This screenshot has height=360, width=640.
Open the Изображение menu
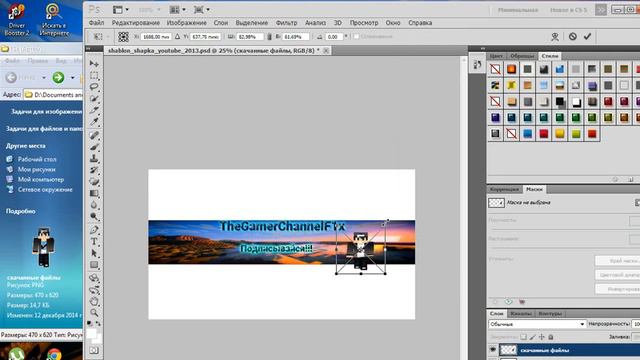pos(187,23)
